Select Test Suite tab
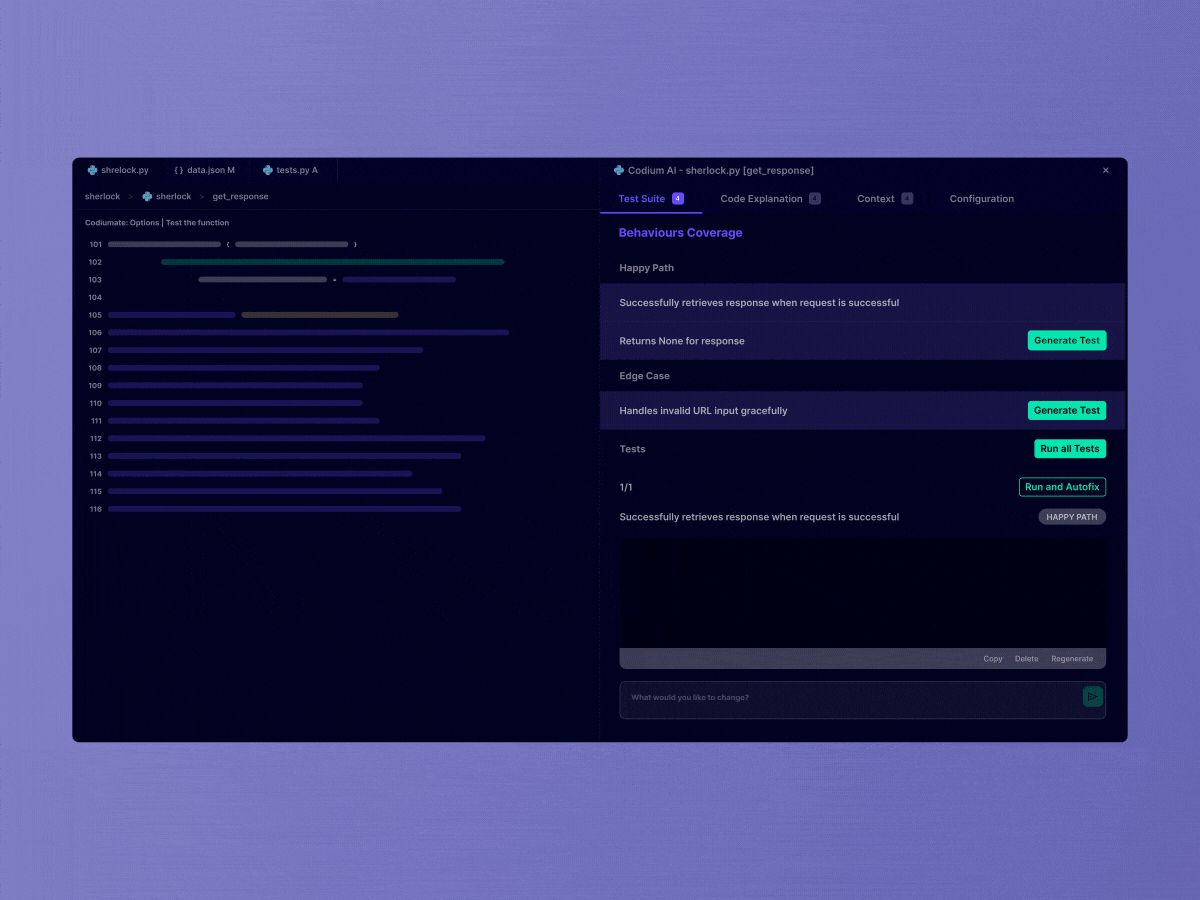Viewport: 1200px width, 900px height. click(651, 198)
